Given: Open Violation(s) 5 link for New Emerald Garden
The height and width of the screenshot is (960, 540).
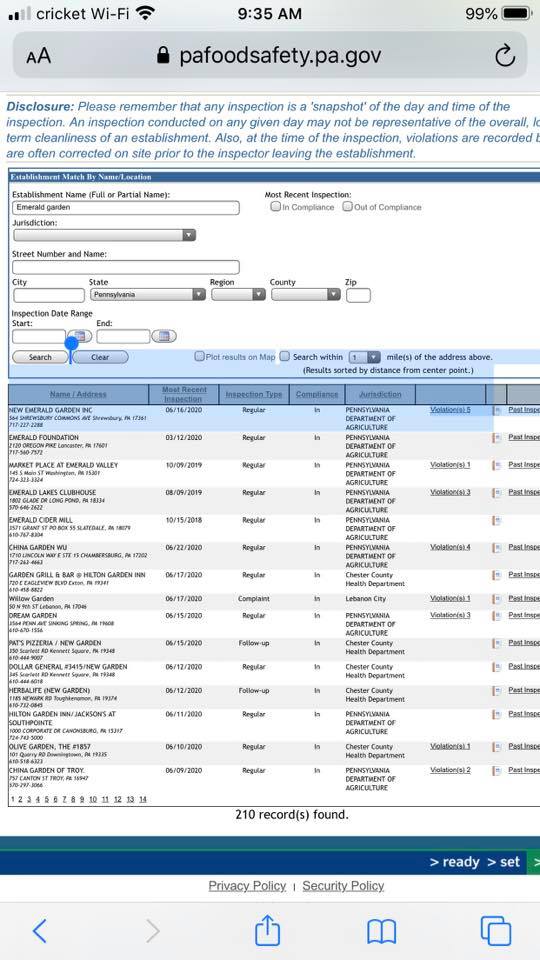Looking at the screenshot, I should pos(450,410).
